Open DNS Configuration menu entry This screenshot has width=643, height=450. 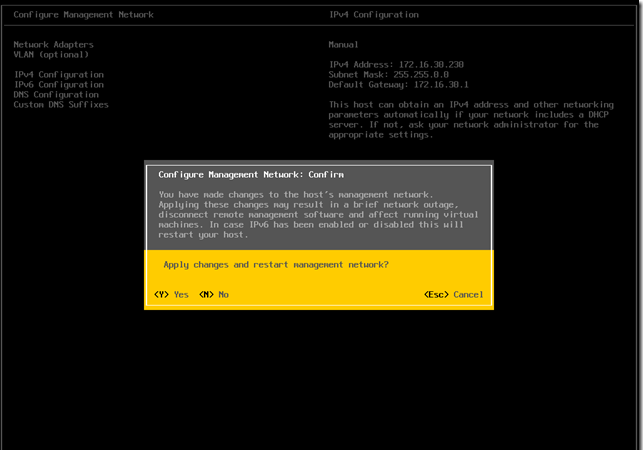click(56, 94)
